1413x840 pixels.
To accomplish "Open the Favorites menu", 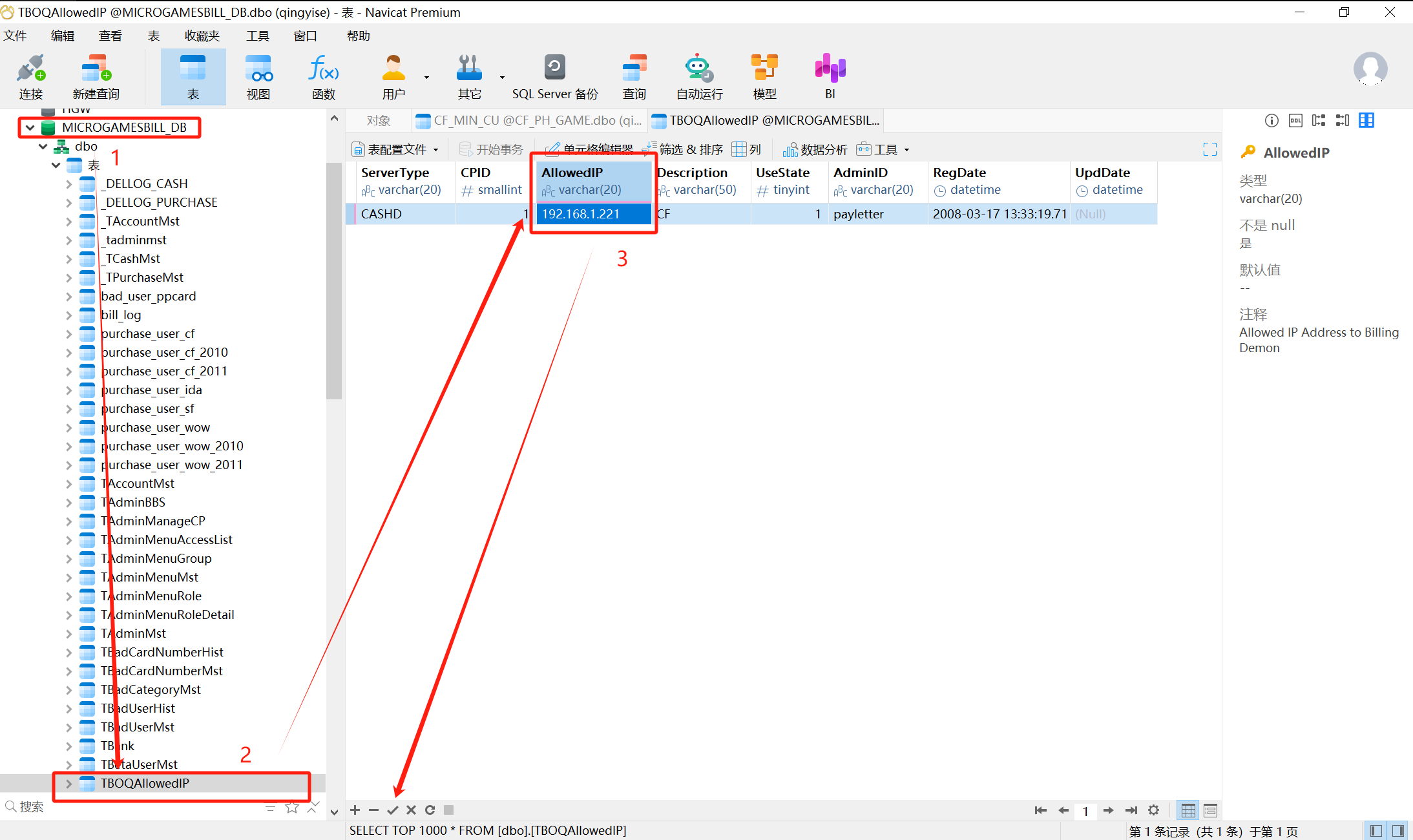I will pos(202,36).
